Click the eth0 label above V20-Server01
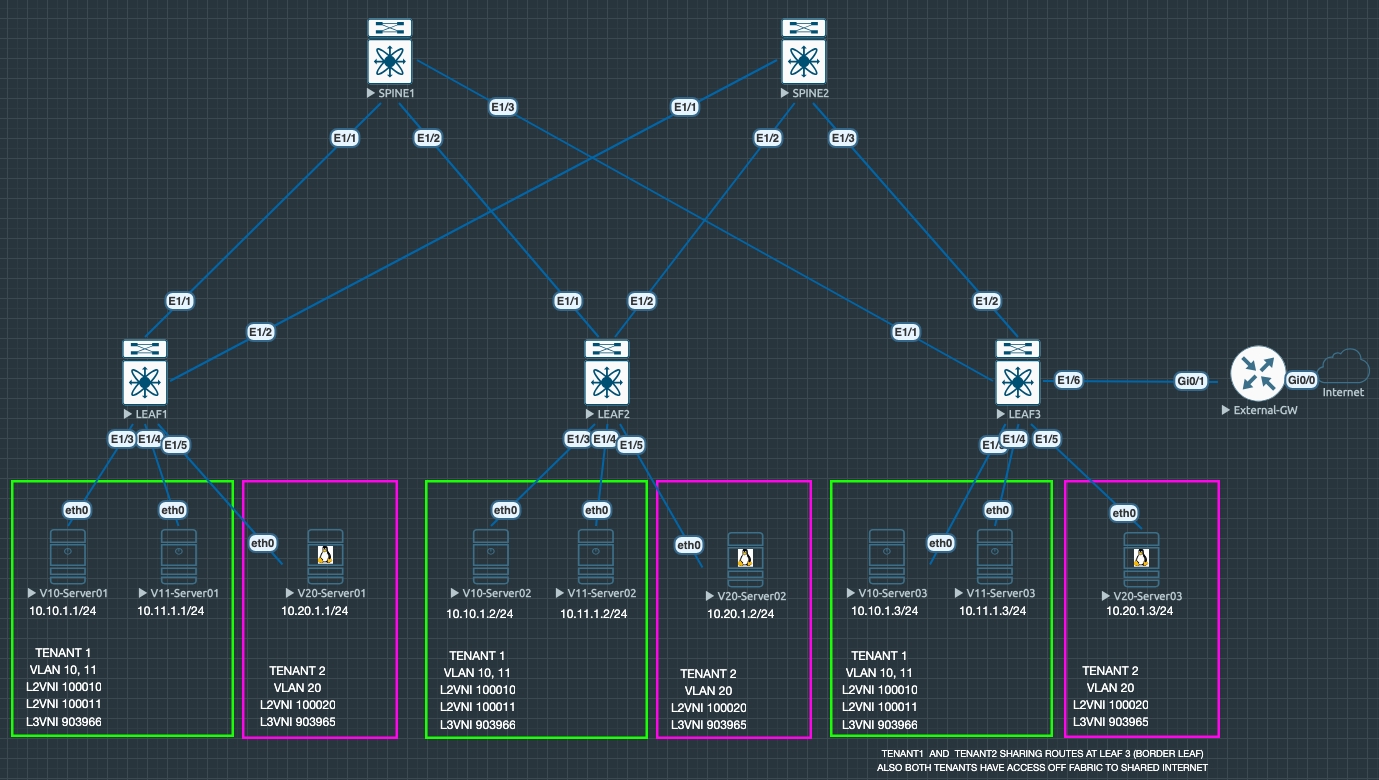Image resolution: width=1379 pixels, height=780 pixels. click(x=263, y=543)
